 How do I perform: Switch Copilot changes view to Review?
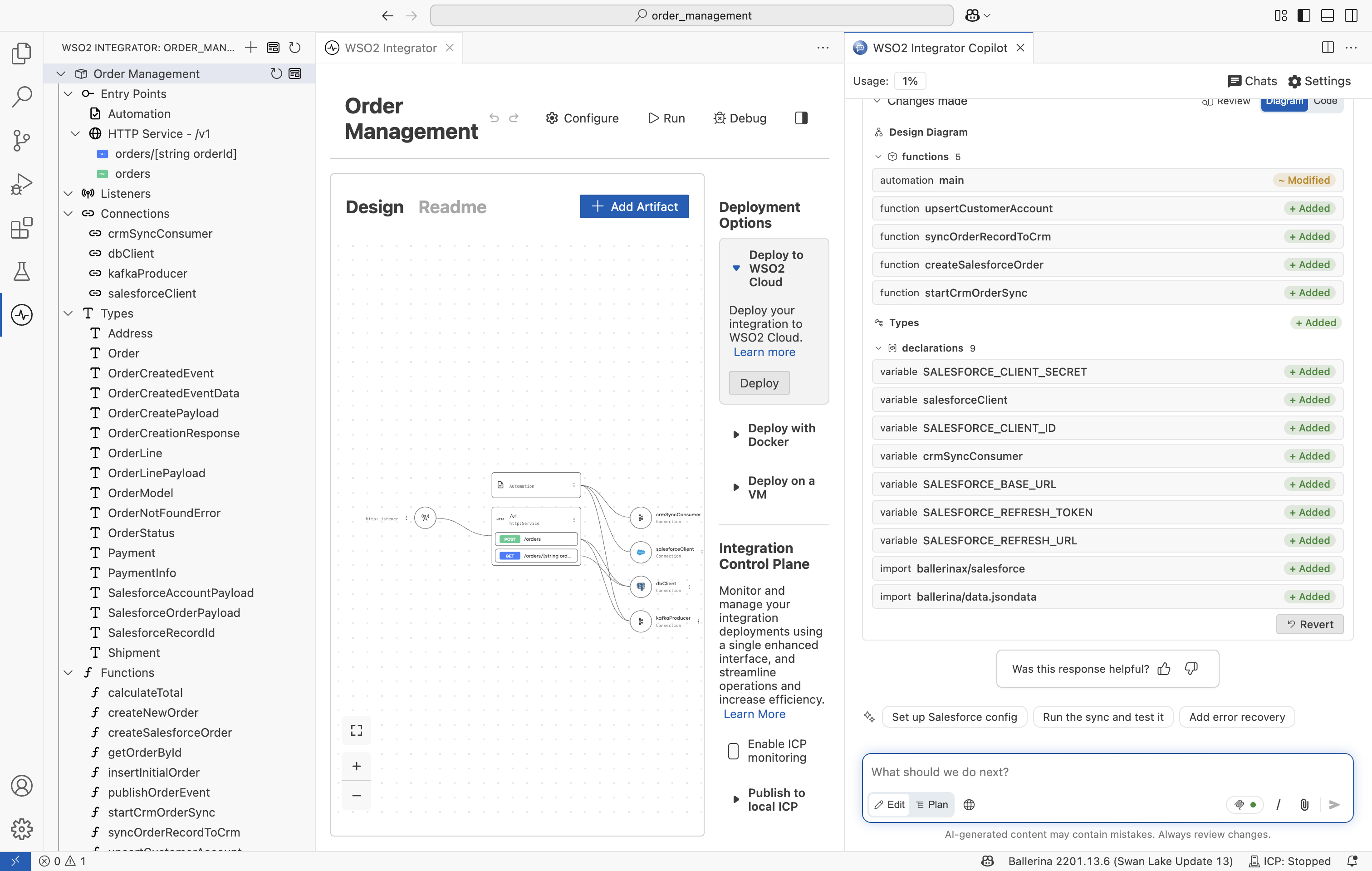pos(1226,102)
